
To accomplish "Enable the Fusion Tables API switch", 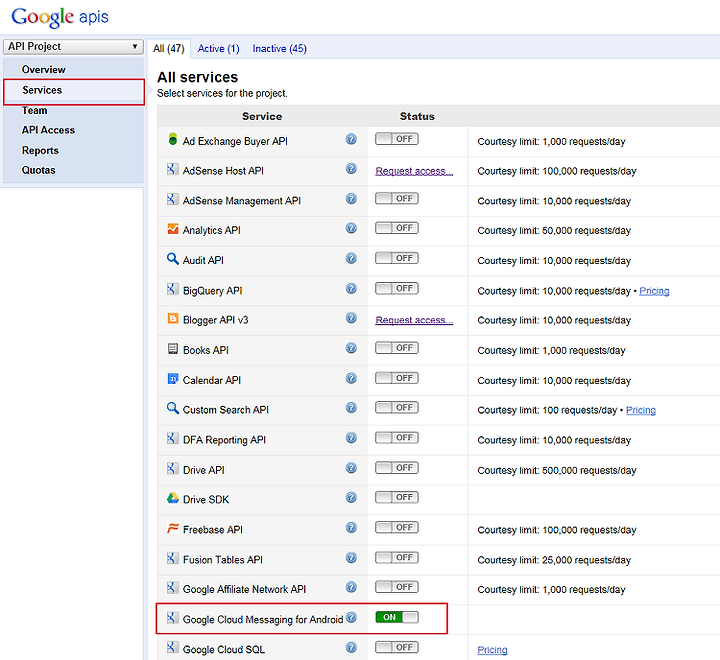I will 397,557.
